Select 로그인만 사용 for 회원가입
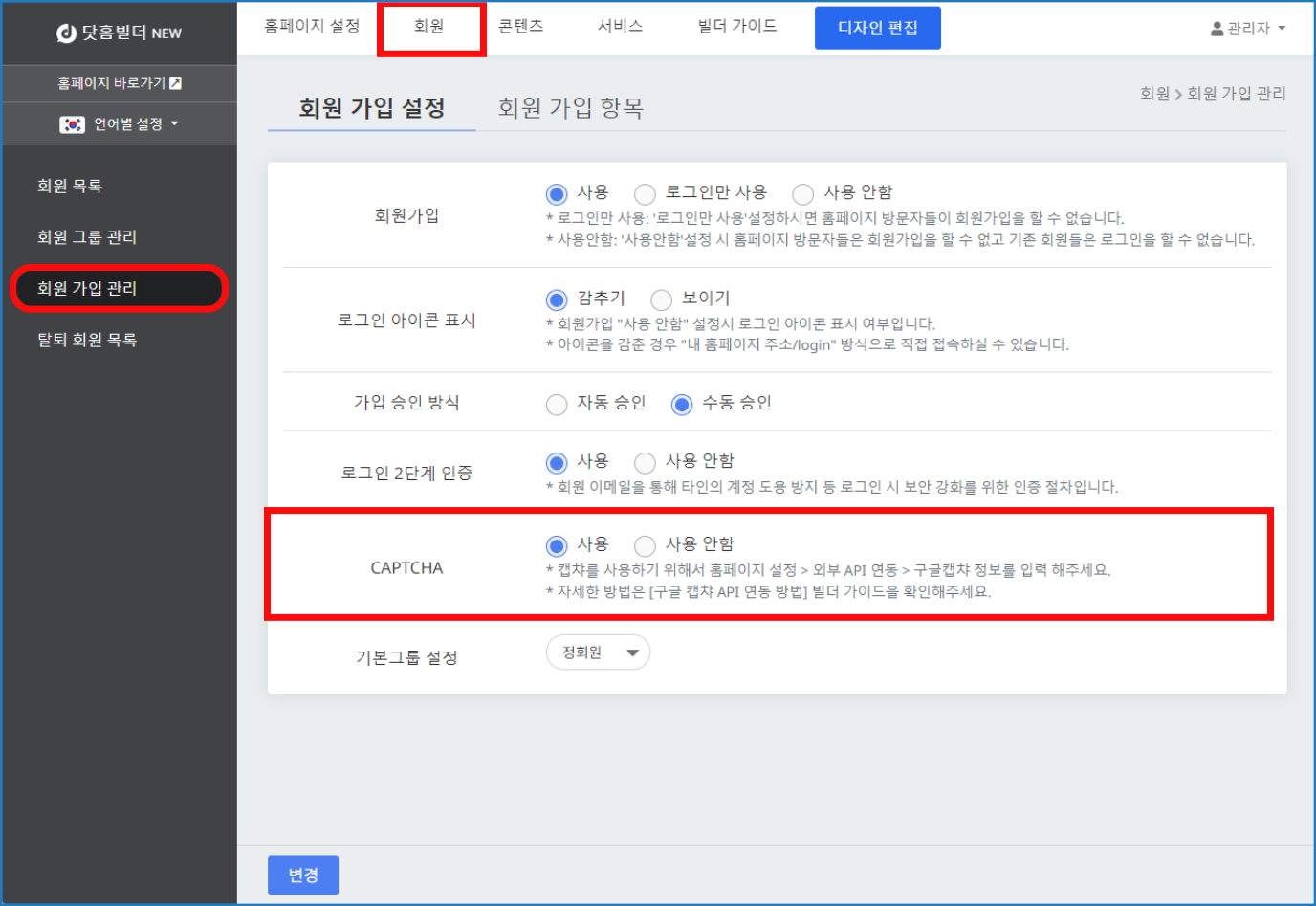The height and width of the screenshot is (906, 1316). tap(646, 194)
